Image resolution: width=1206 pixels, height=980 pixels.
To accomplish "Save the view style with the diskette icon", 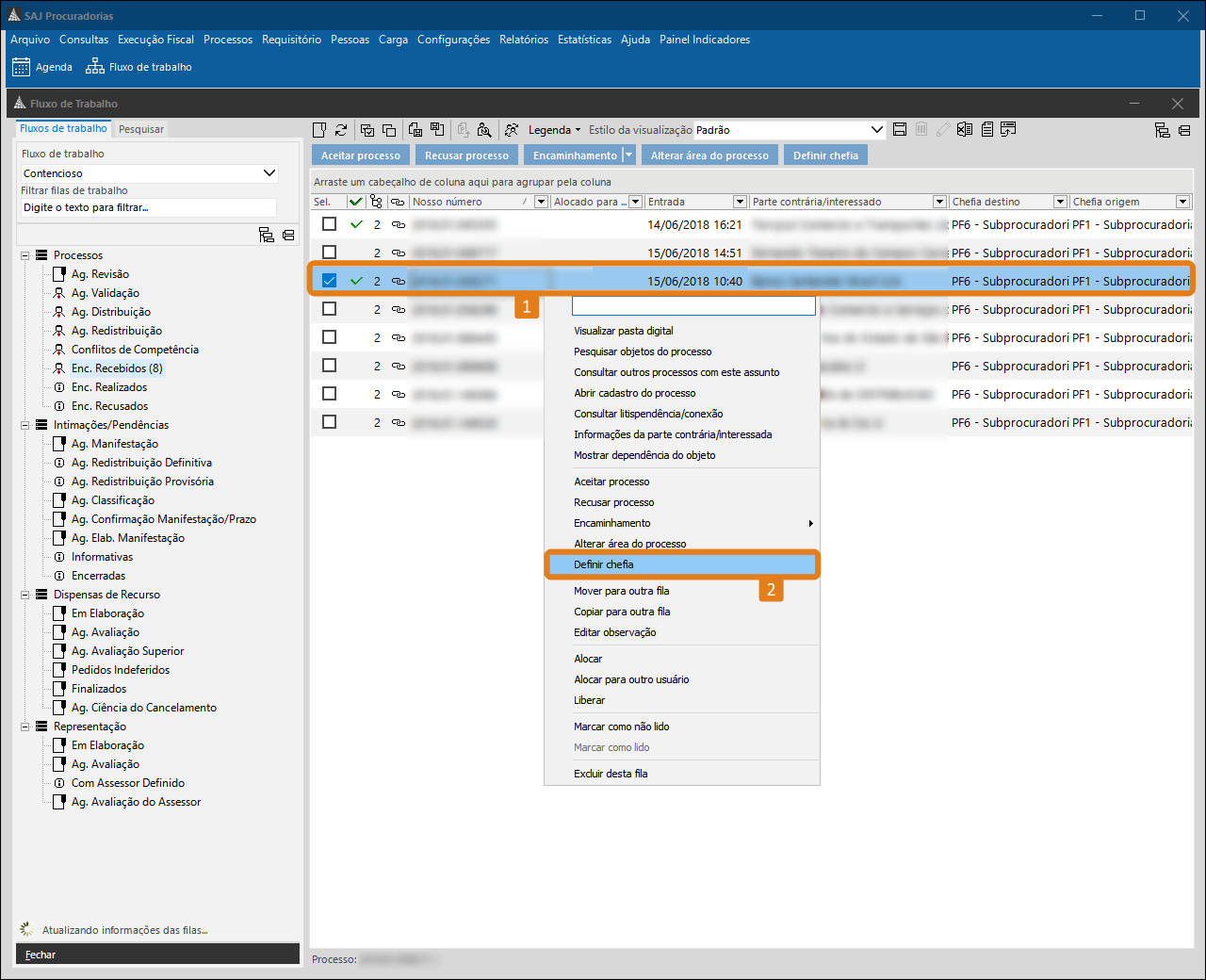I will pos(900,130).
